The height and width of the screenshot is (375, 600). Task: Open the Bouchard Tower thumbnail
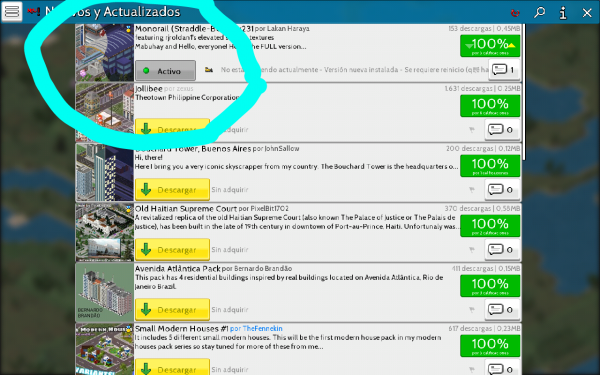coord(104,173)
